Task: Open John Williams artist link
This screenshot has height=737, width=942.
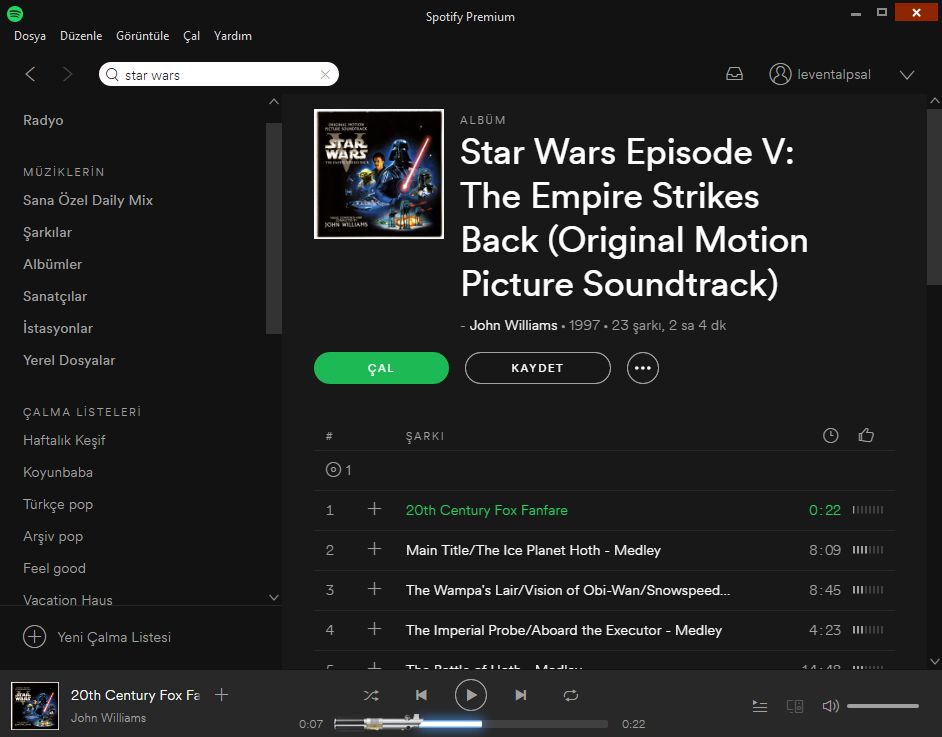Action: pos(514,325)
